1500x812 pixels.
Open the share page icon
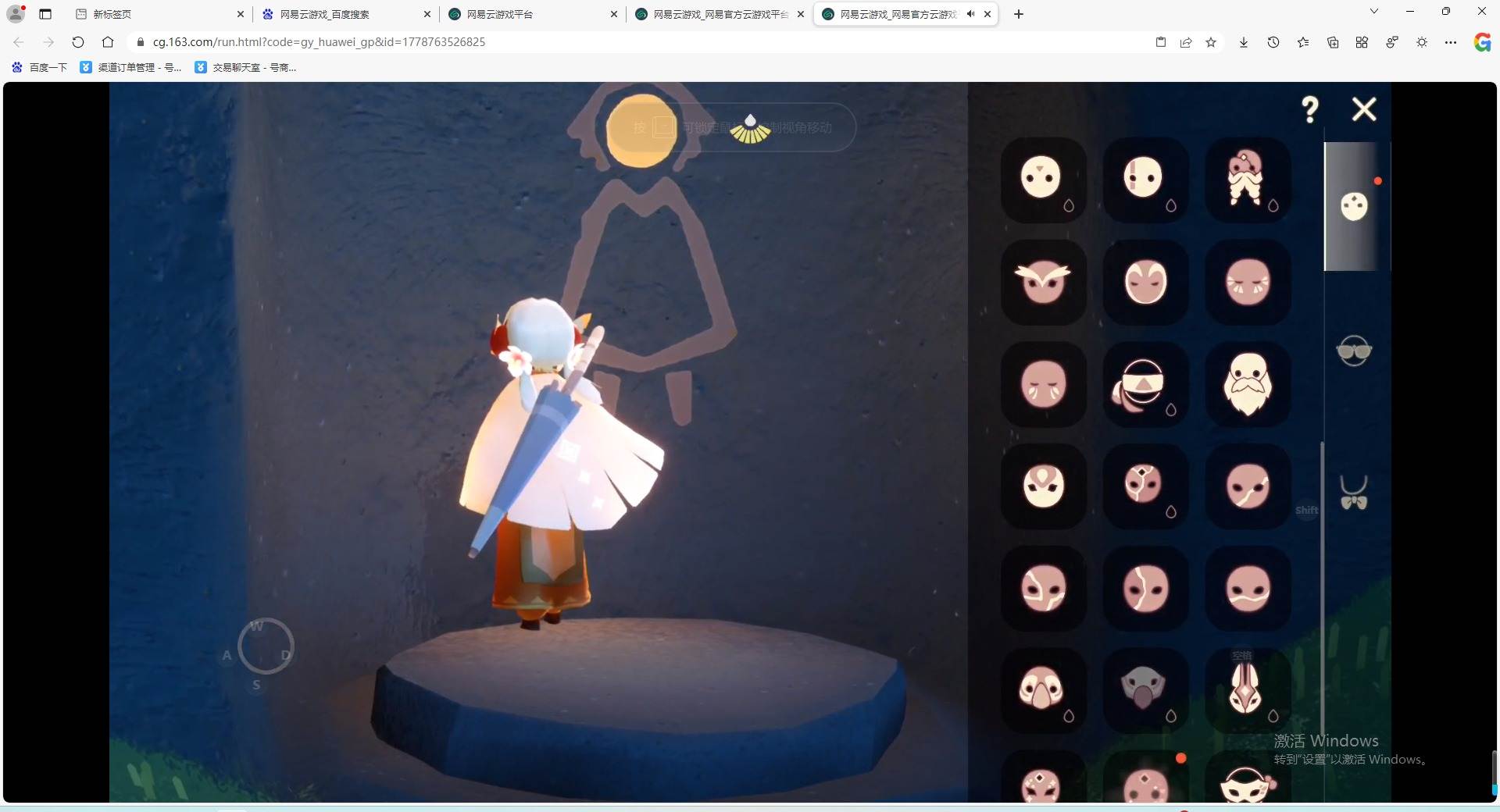click(1186, 42)
